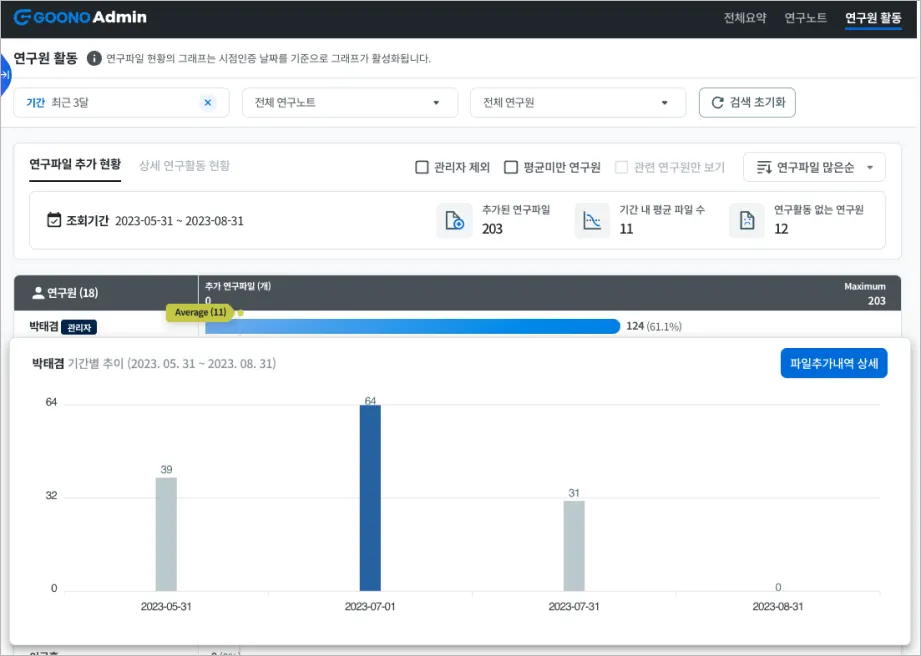Open the 전체요약 menu
Screen dimensions: 921x656
point(745,18)
